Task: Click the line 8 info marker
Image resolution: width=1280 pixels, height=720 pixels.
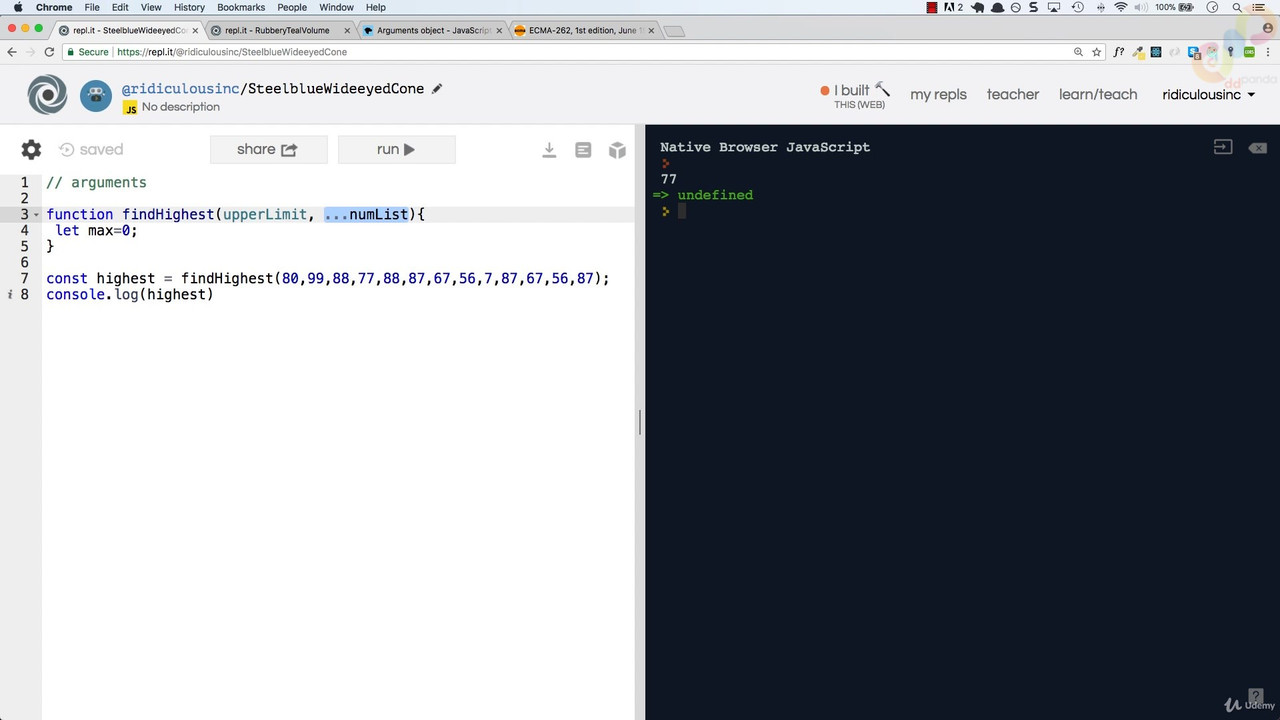Action: pyautogui.click(x=10, y=294)
